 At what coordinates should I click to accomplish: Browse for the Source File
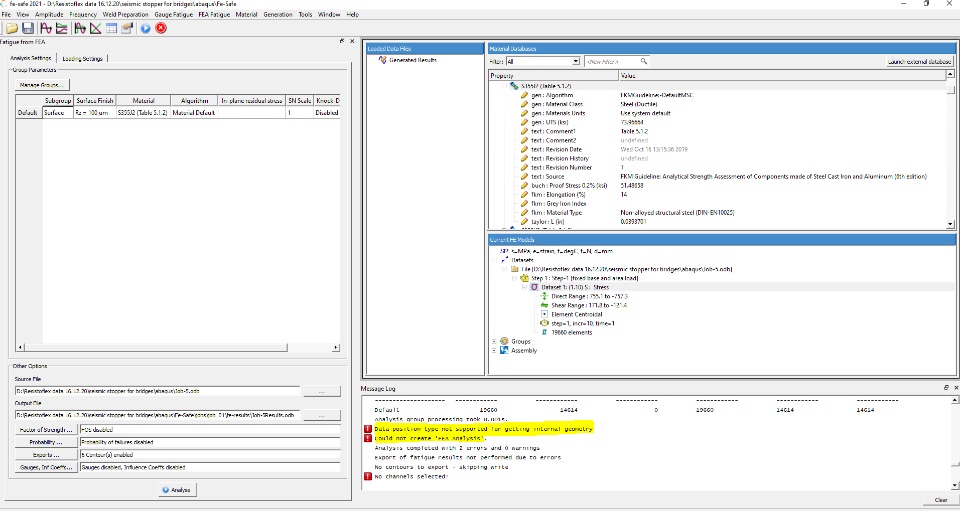(x=322, y=391)
